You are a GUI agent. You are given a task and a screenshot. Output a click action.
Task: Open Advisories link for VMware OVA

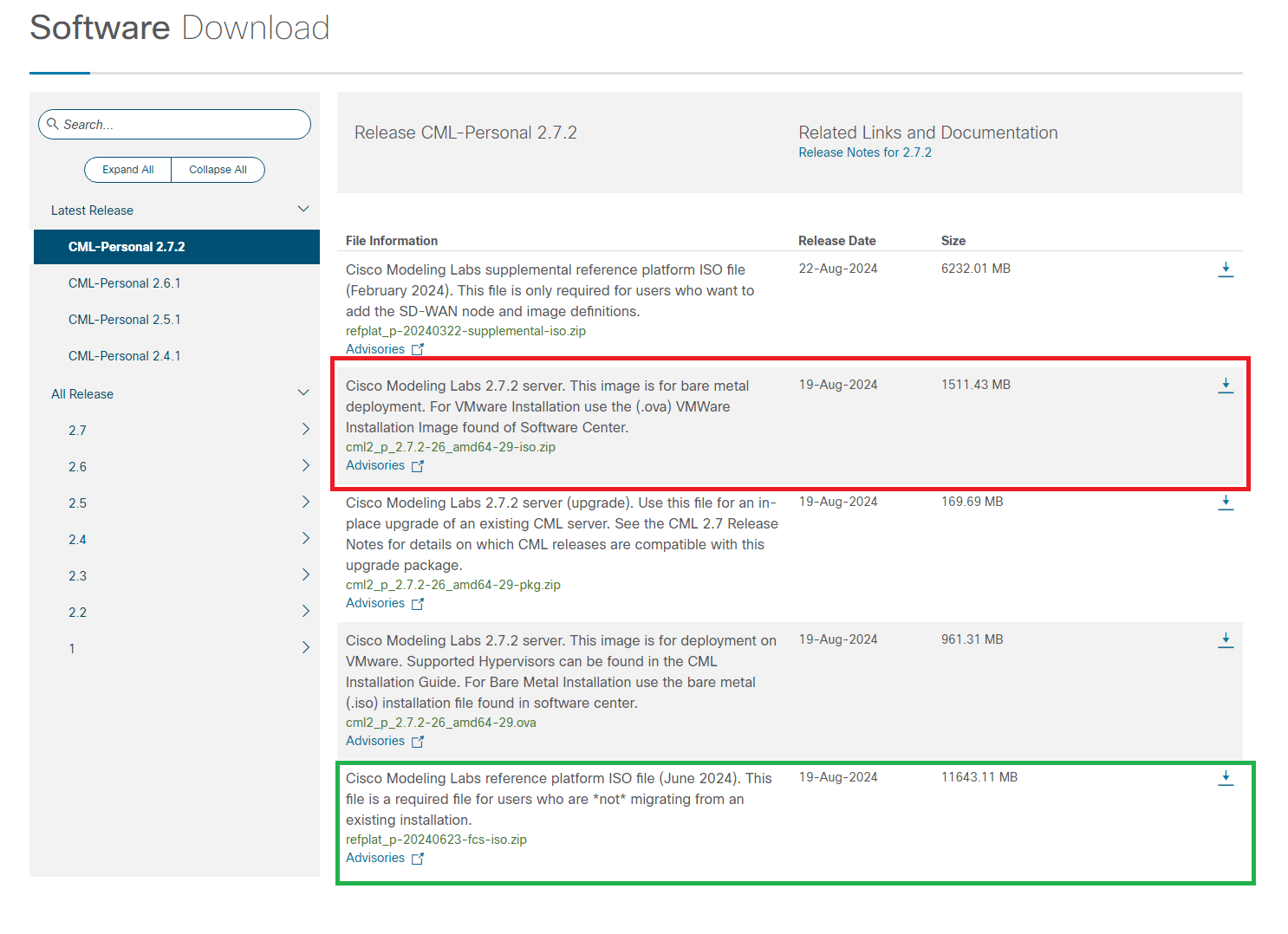coord(375,741)
